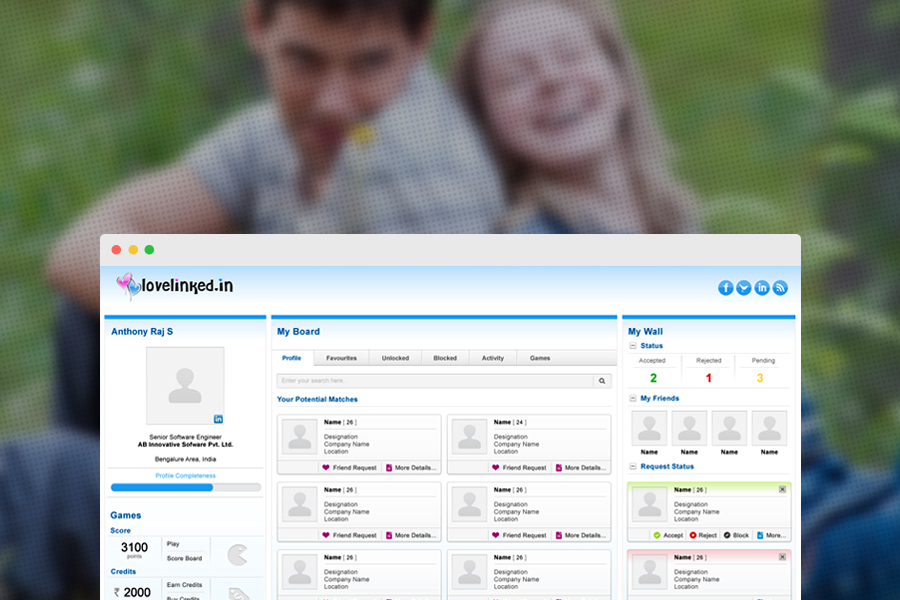Click the Profile Completeness link
The width and height of the screenshot is (900, 600).
(185, 475)
